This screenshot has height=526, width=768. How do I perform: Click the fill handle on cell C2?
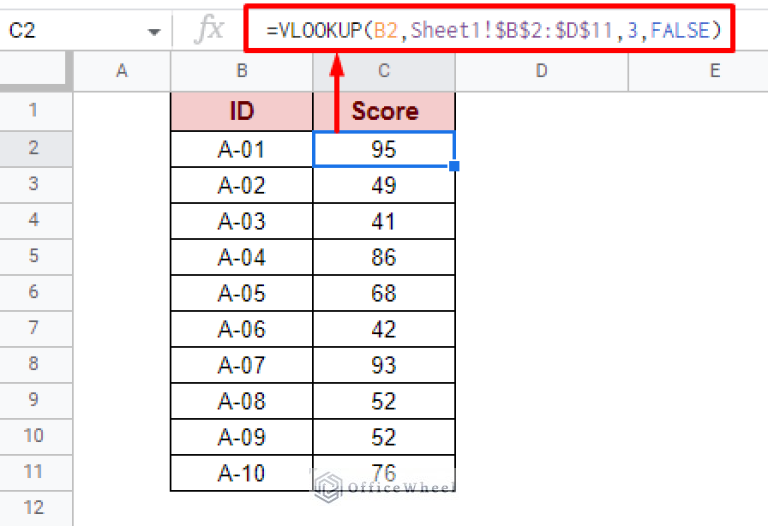click(x=455, y=166)
